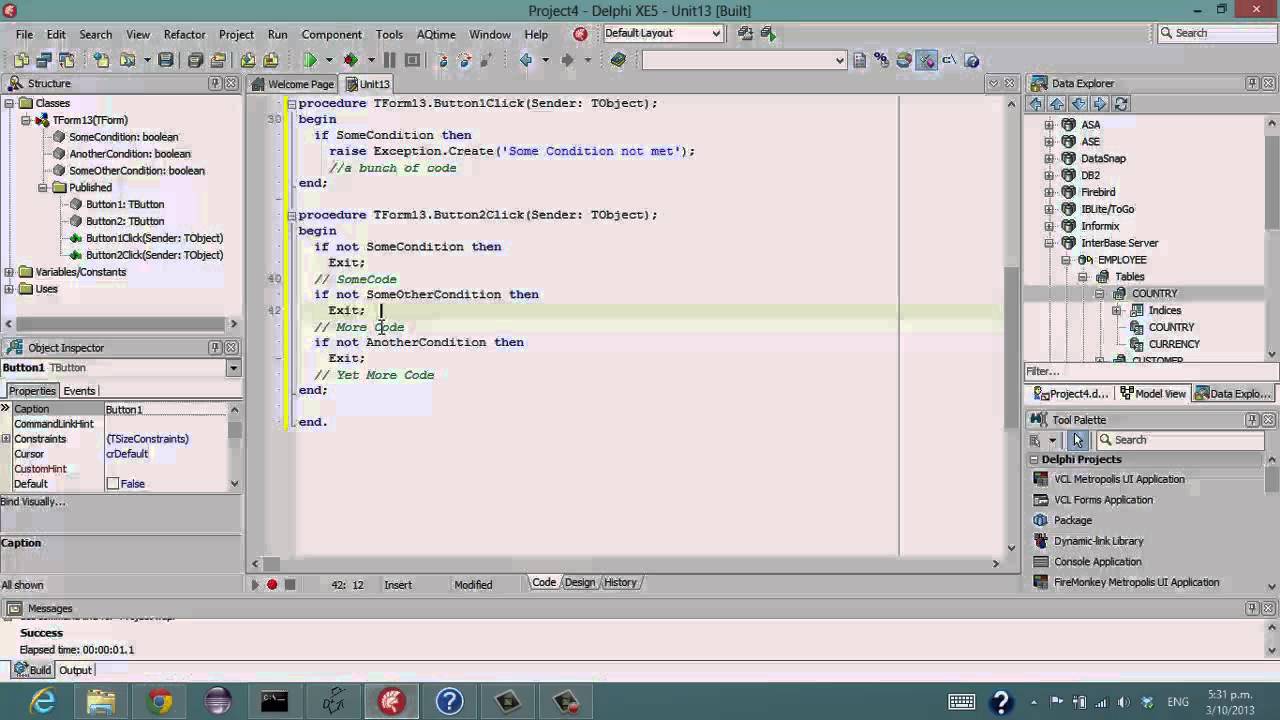Click the play macro icon in editor status bar
The image size is (1280, 720).
click(x=254, y=584)
